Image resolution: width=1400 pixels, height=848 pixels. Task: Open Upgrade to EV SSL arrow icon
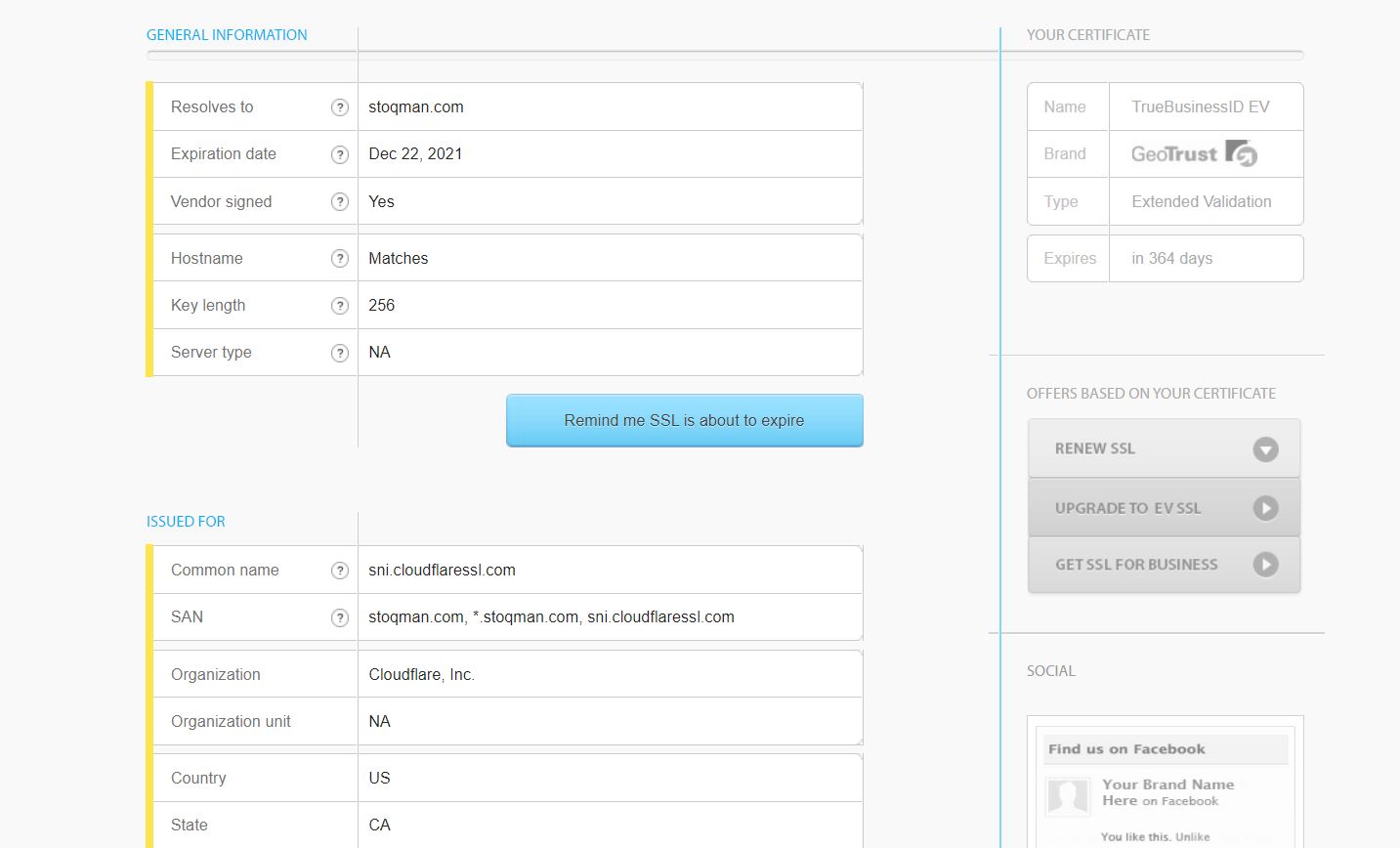pyautogui.click(x=1265, y=508)
